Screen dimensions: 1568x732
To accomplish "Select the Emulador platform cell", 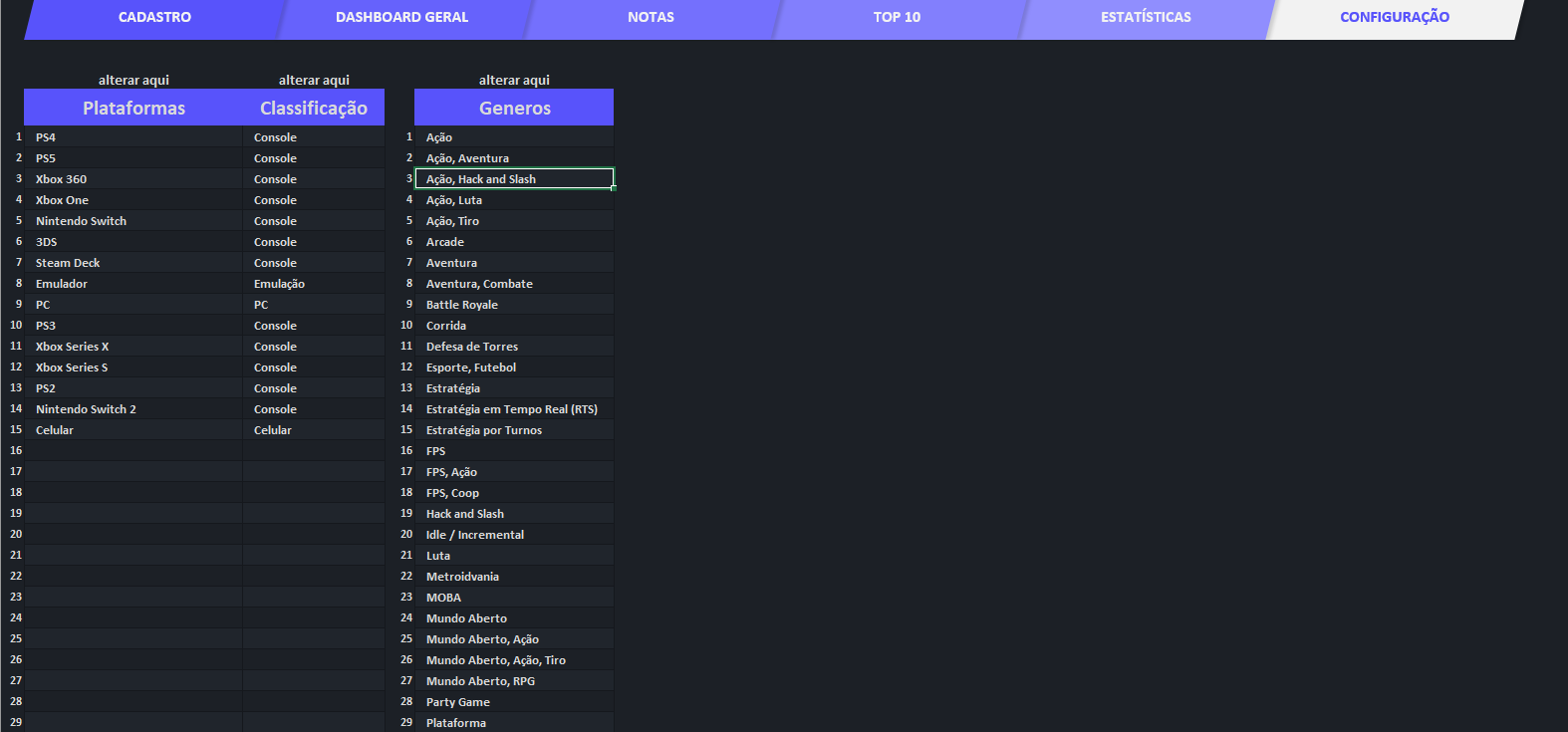I will (133, 284).
